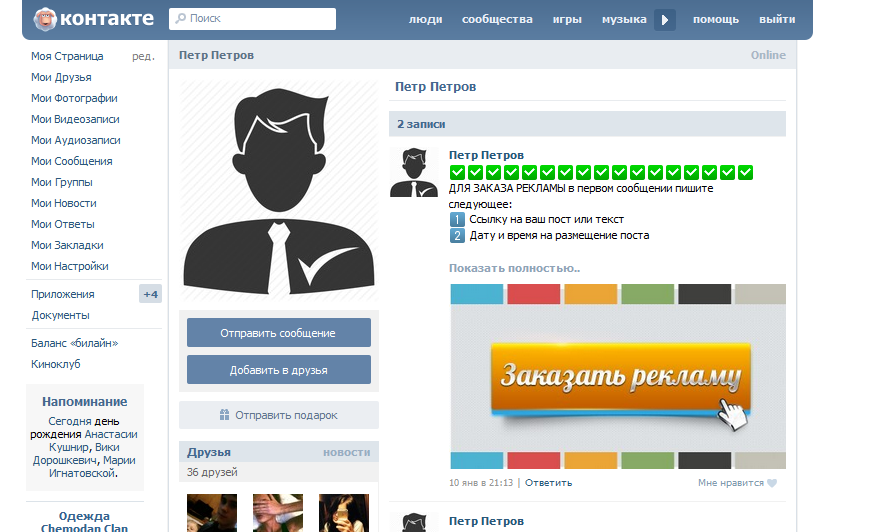The image size is (885, 532).
Task: Click the number 2 emoji icon in post
Action: tap(457, 236)
